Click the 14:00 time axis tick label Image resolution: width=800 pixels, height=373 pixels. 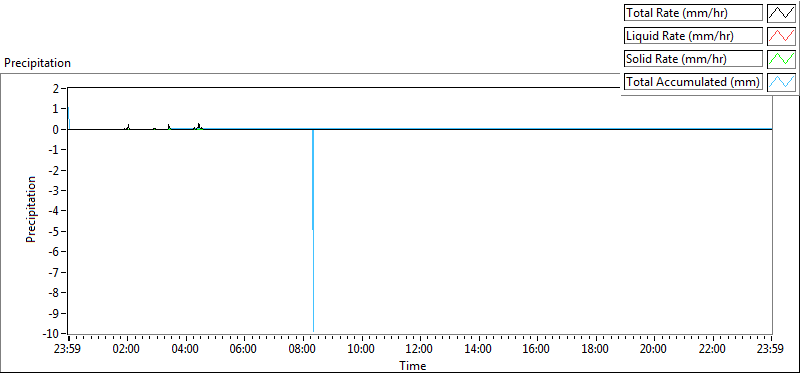click(x=478, y=350)
